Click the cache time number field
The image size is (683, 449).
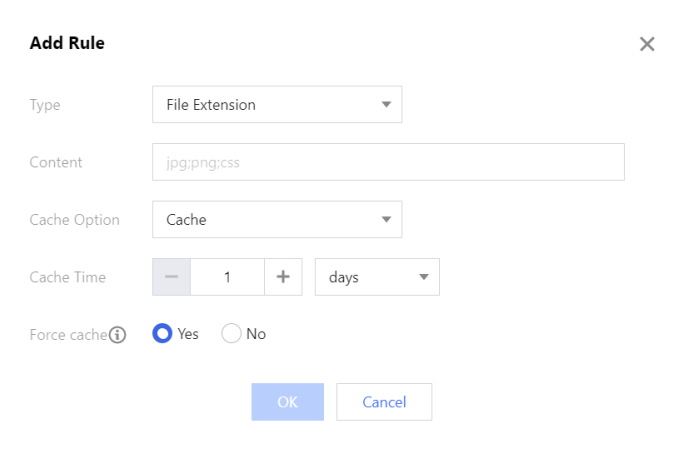pos(227,277)
